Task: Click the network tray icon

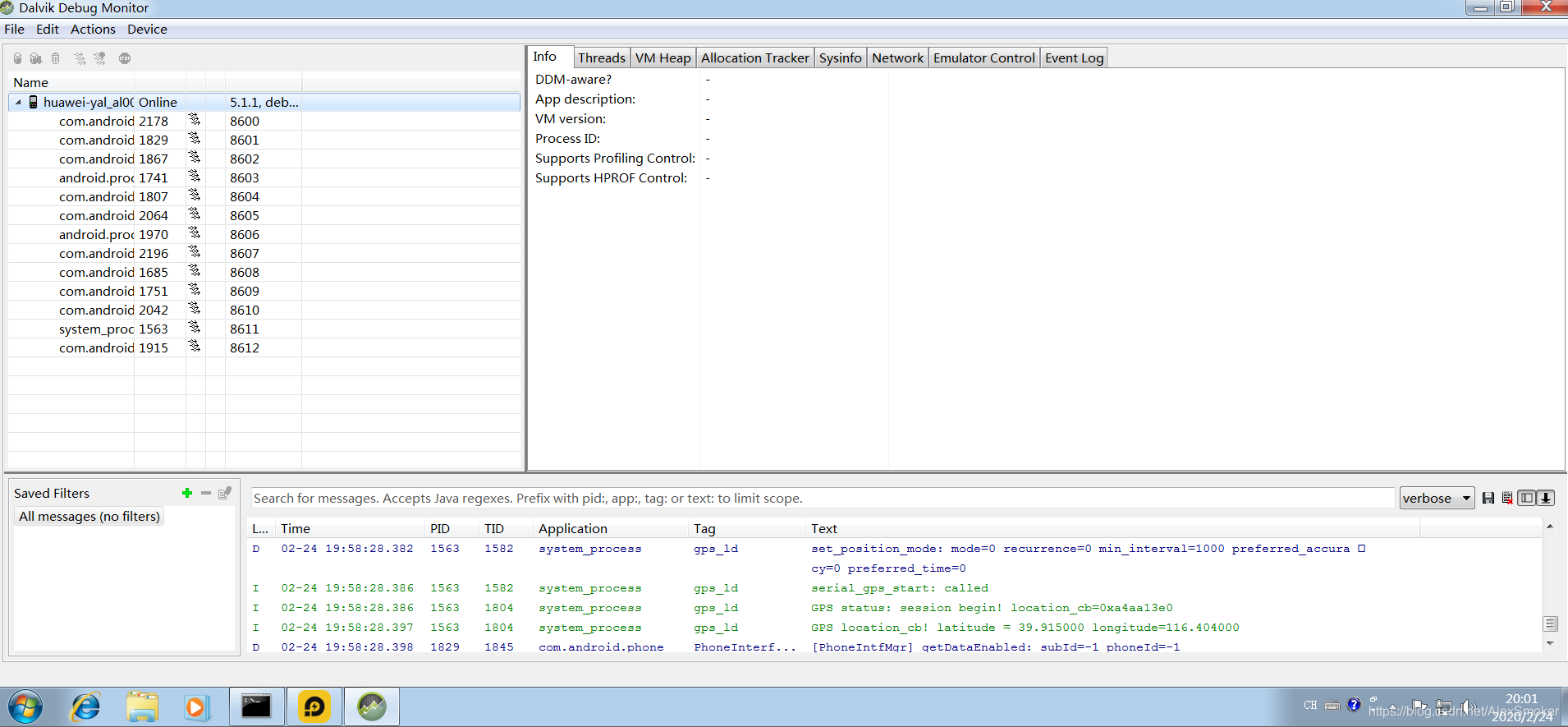Action: [1444, 706]
